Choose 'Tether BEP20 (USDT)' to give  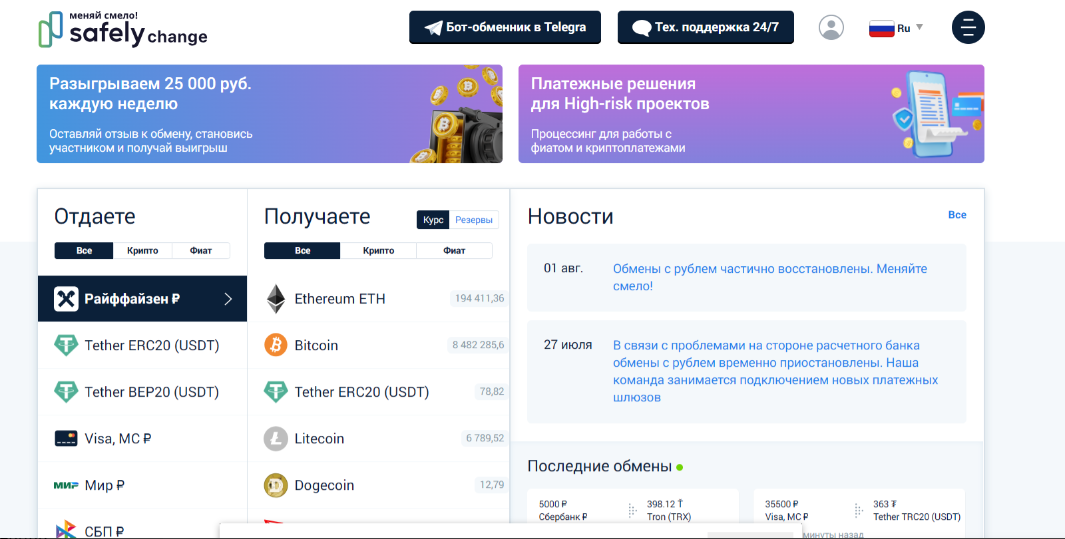pos(143,392)
